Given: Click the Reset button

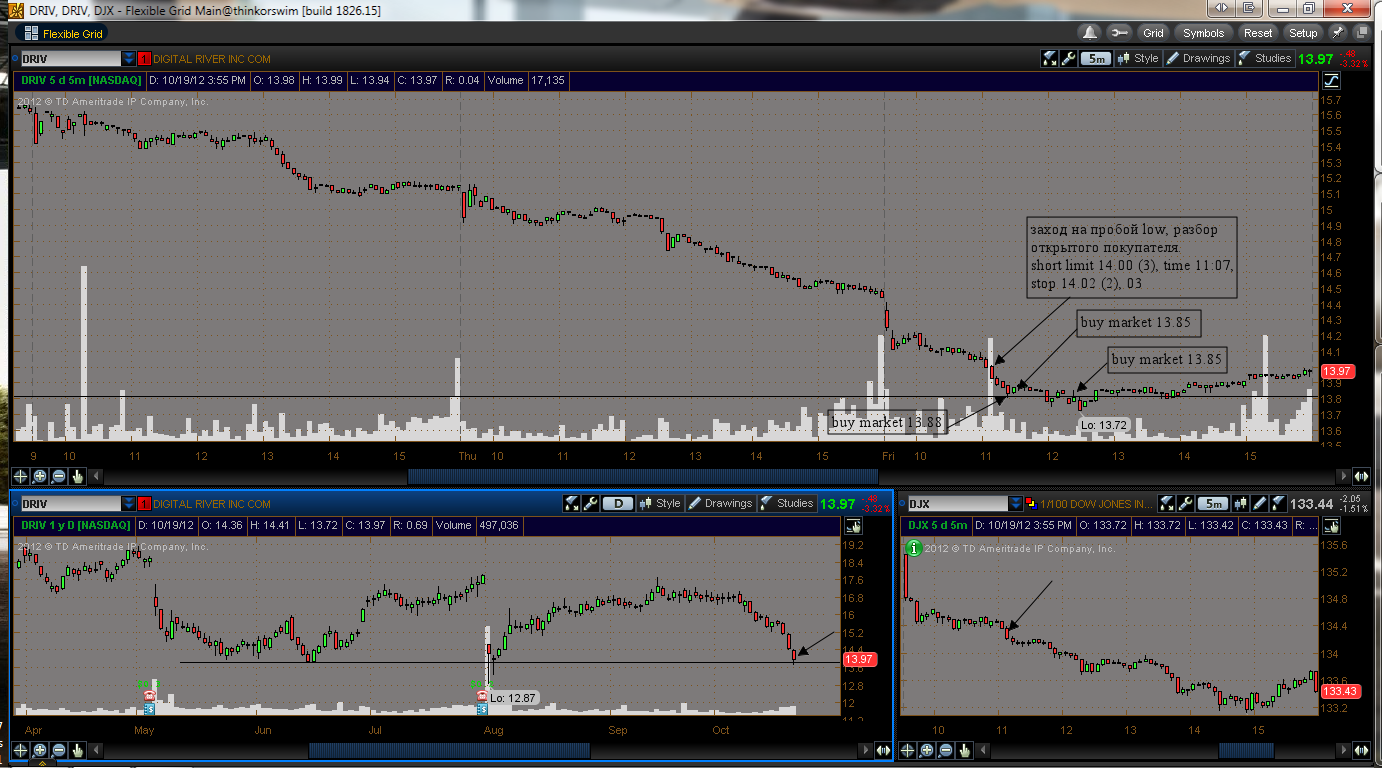Looking at the screenshot, I should [1258, 33].
